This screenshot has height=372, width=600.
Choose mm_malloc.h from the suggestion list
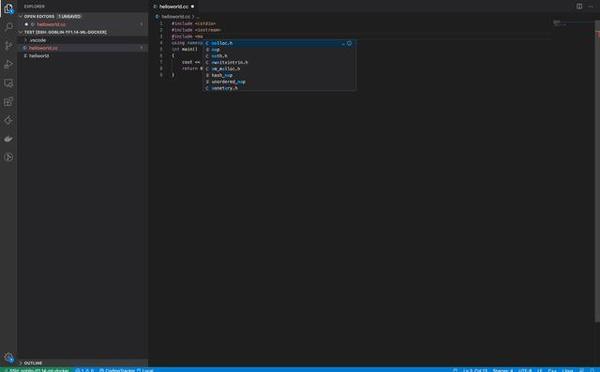coord(279,69)
